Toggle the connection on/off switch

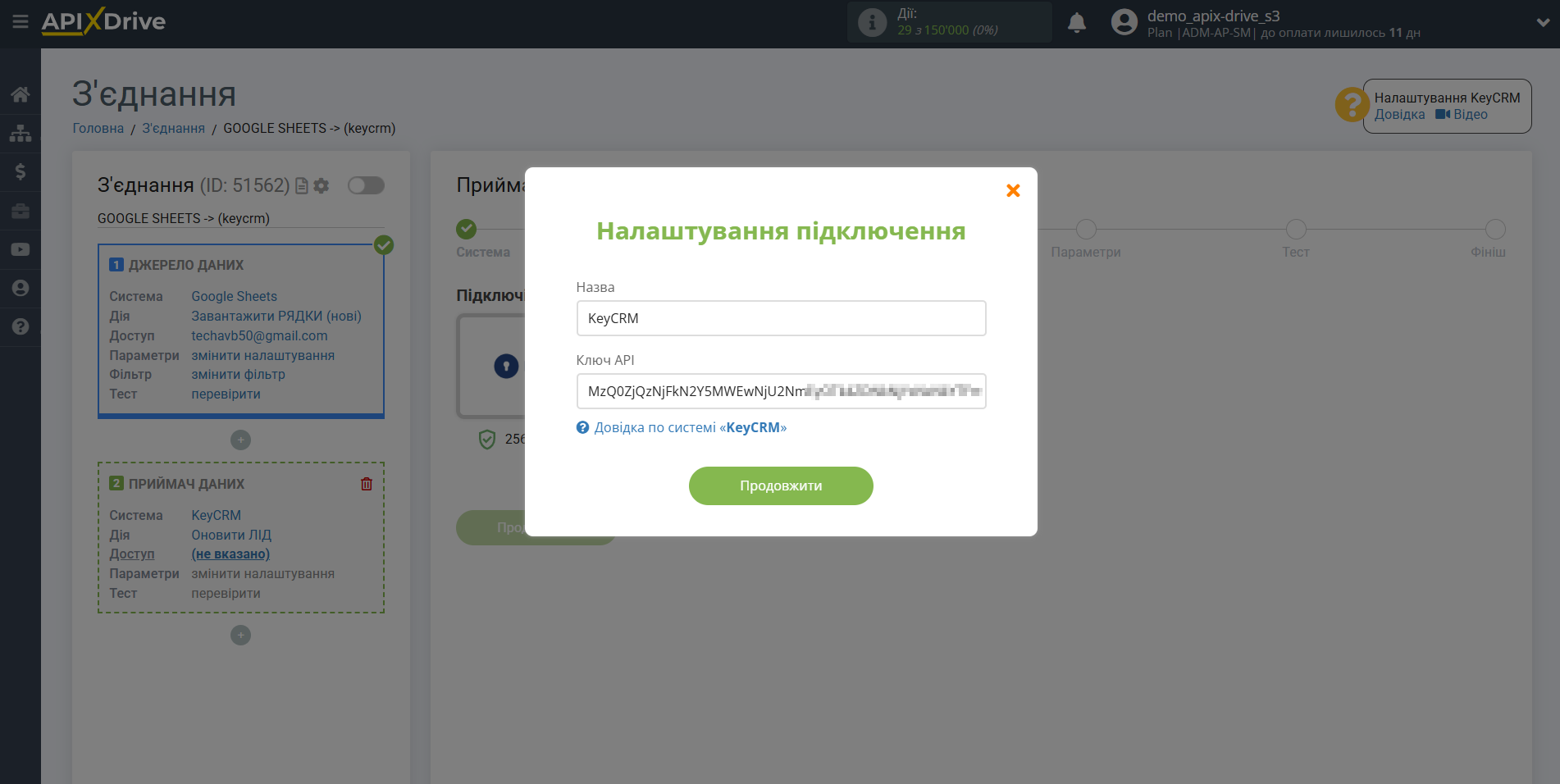(366, 185)
